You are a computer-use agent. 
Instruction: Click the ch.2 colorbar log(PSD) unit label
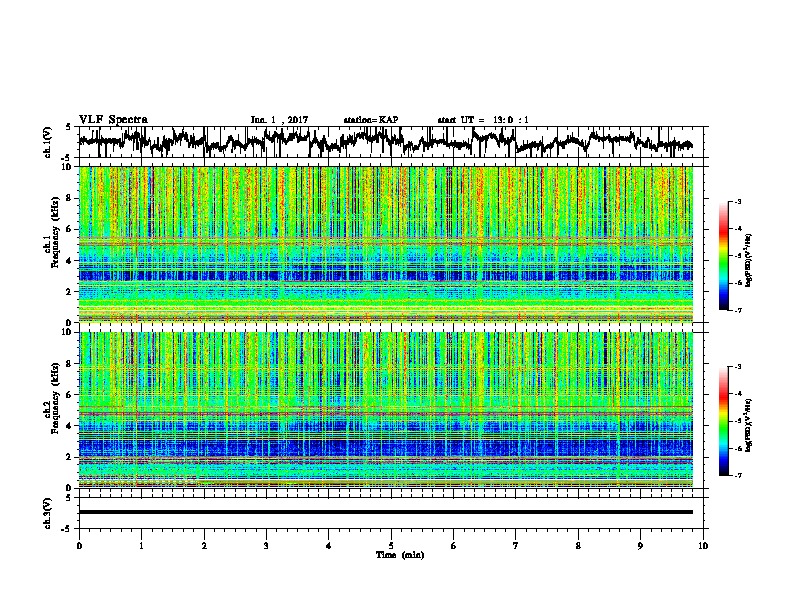click(748, 425)
